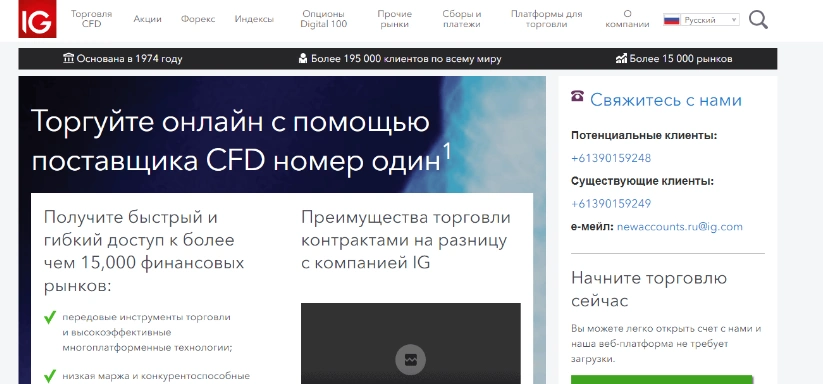Viewport: 823px width, 384px height.
Task: Click the 'Торгуйте онлайн с помощью' headline
Action: click(x=230, y=122)
